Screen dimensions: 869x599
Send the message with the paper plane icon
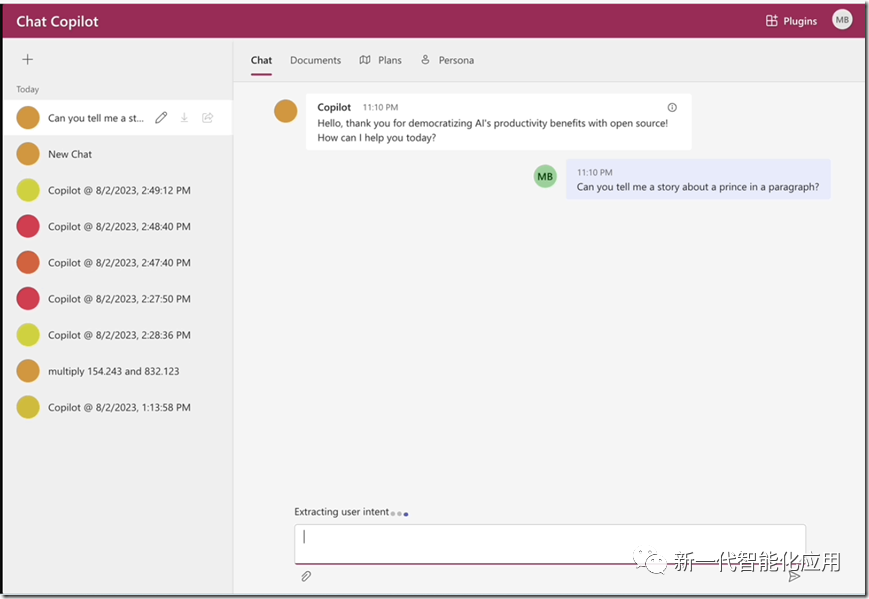coord(794,576)
